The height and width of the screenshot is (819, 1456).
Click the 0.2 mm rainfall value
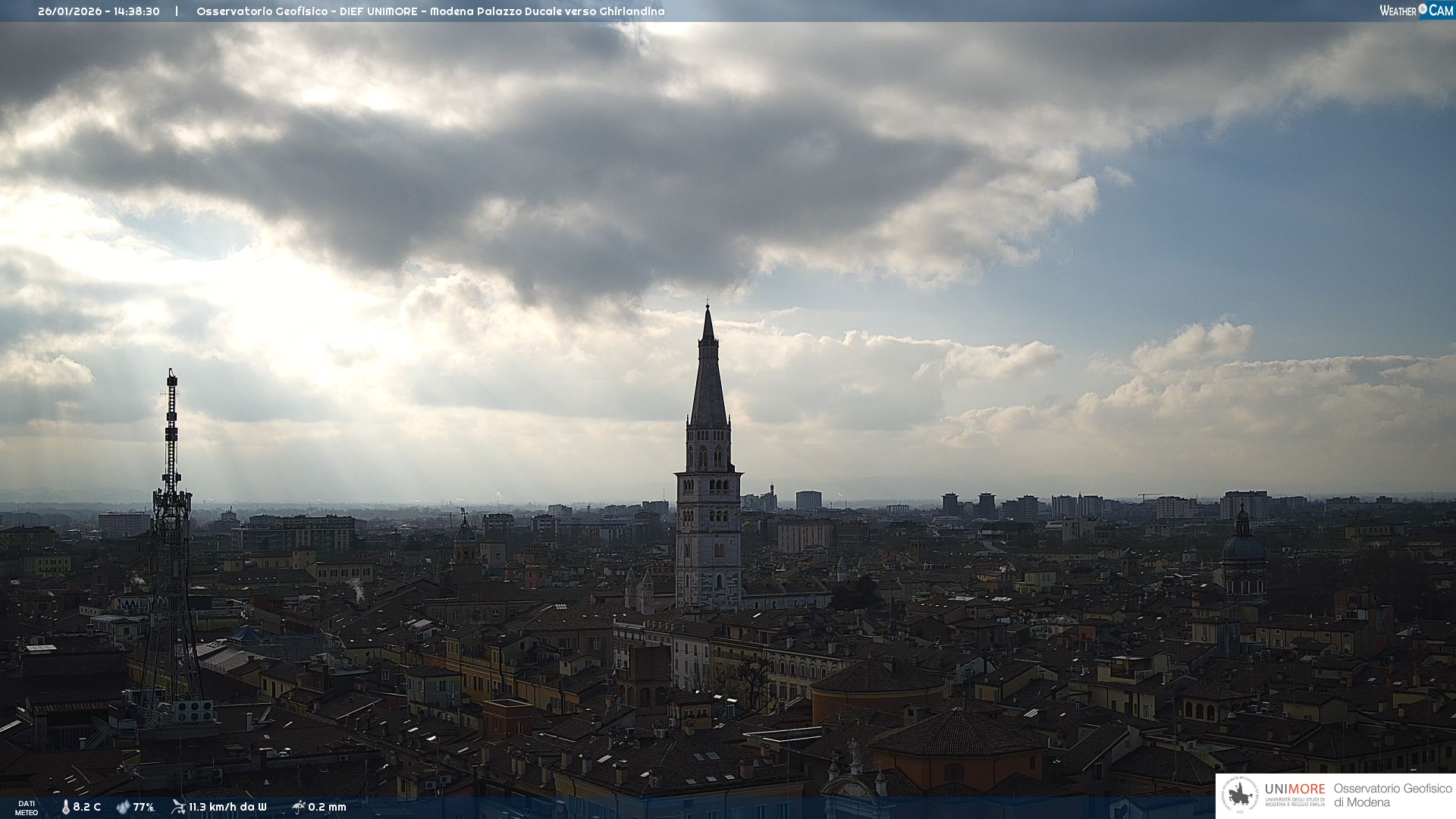(x=327, y=807)
